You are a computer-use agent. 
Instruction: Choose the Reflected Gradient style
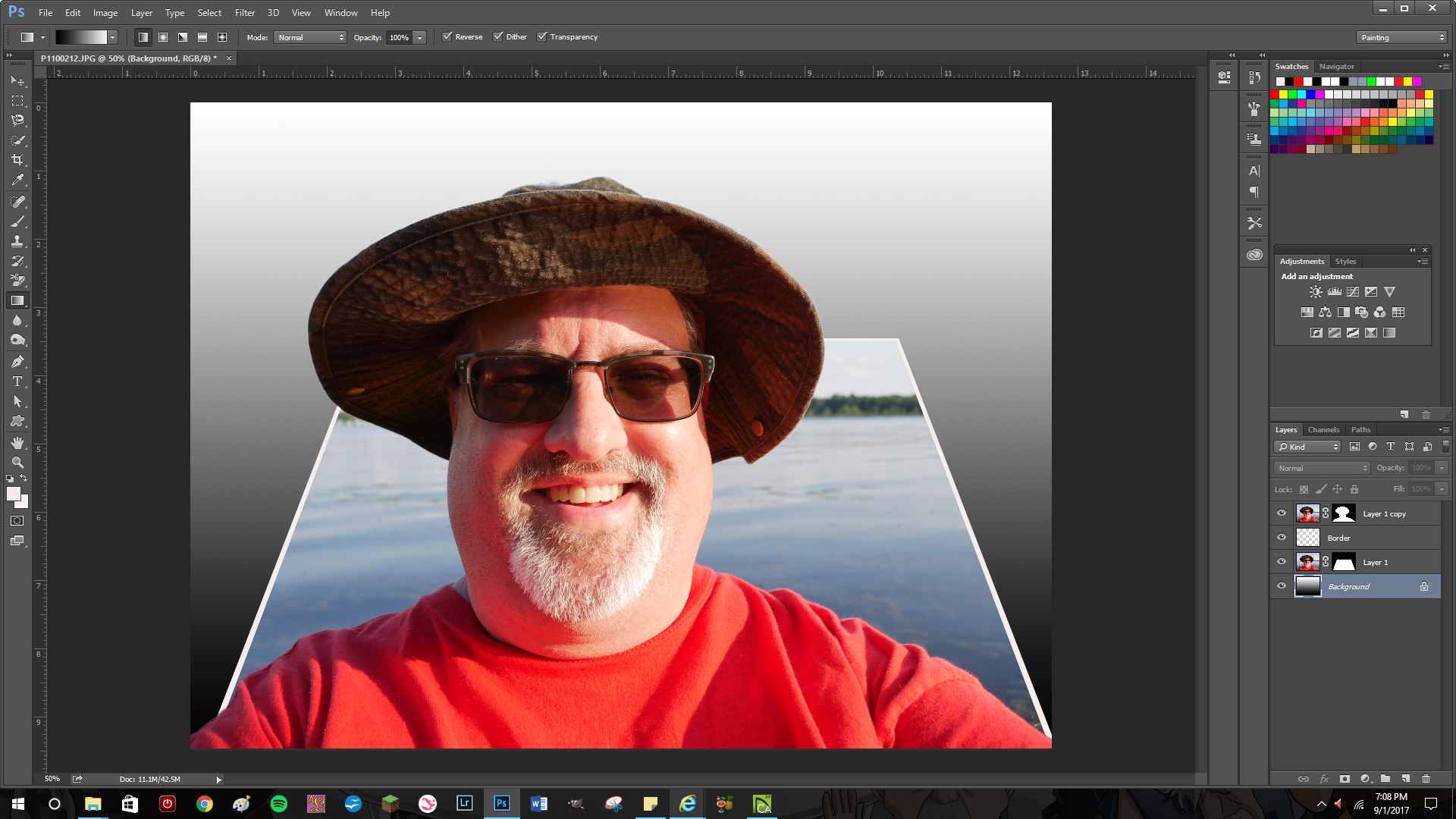(202, 37)
